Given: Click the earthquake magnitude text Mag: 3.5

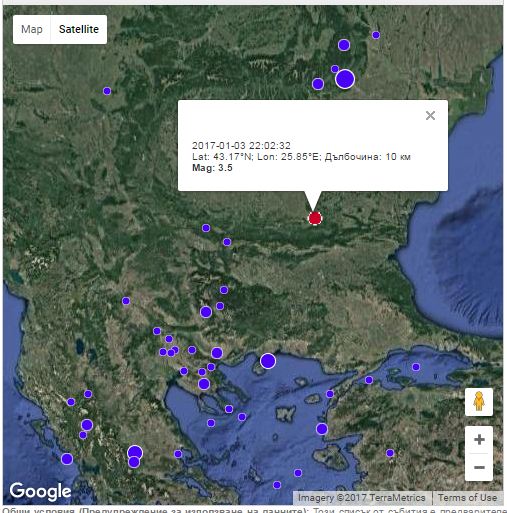Looking at the screenshot, I should click(x=212, y=168).
